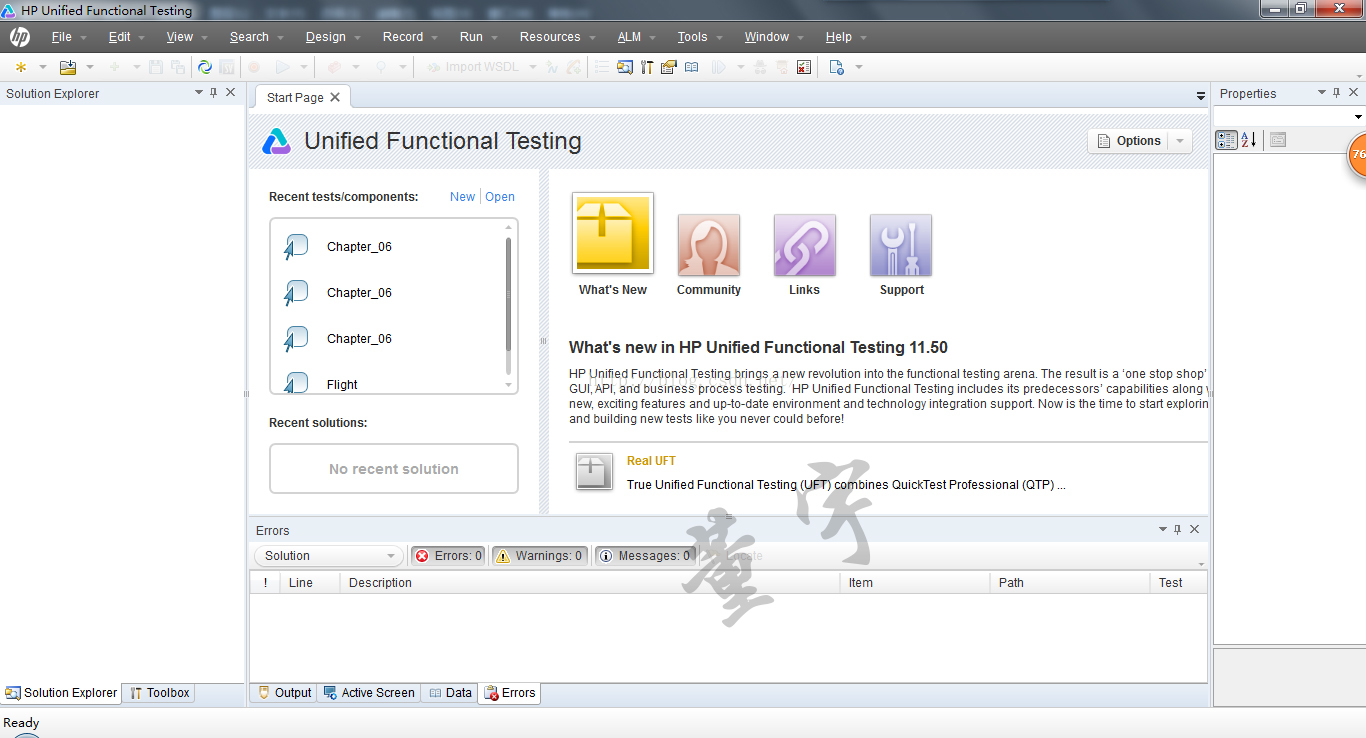Switch to the Output tab

(284, 693)
